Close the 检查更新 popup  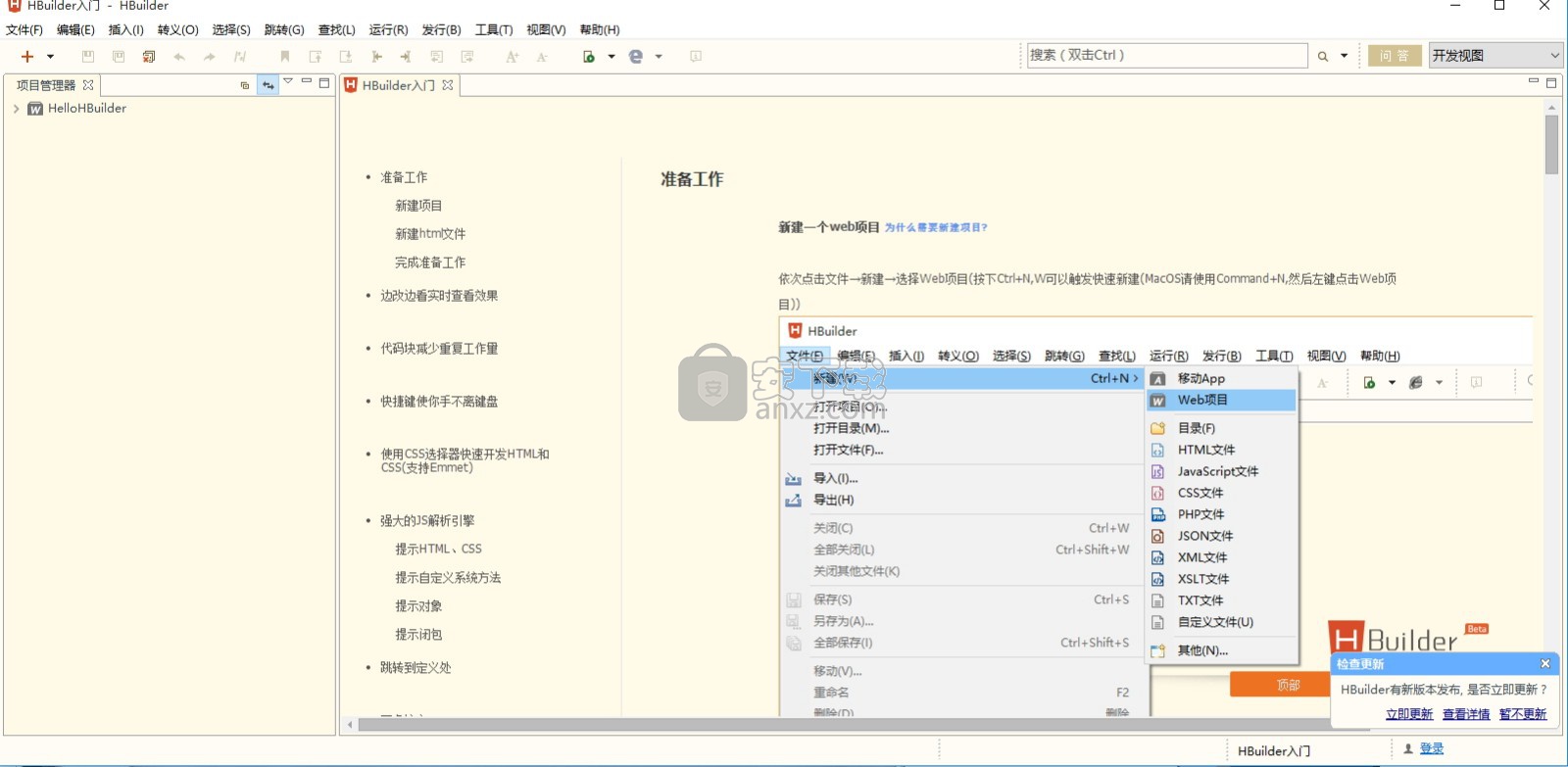(x=1545, y=664)
